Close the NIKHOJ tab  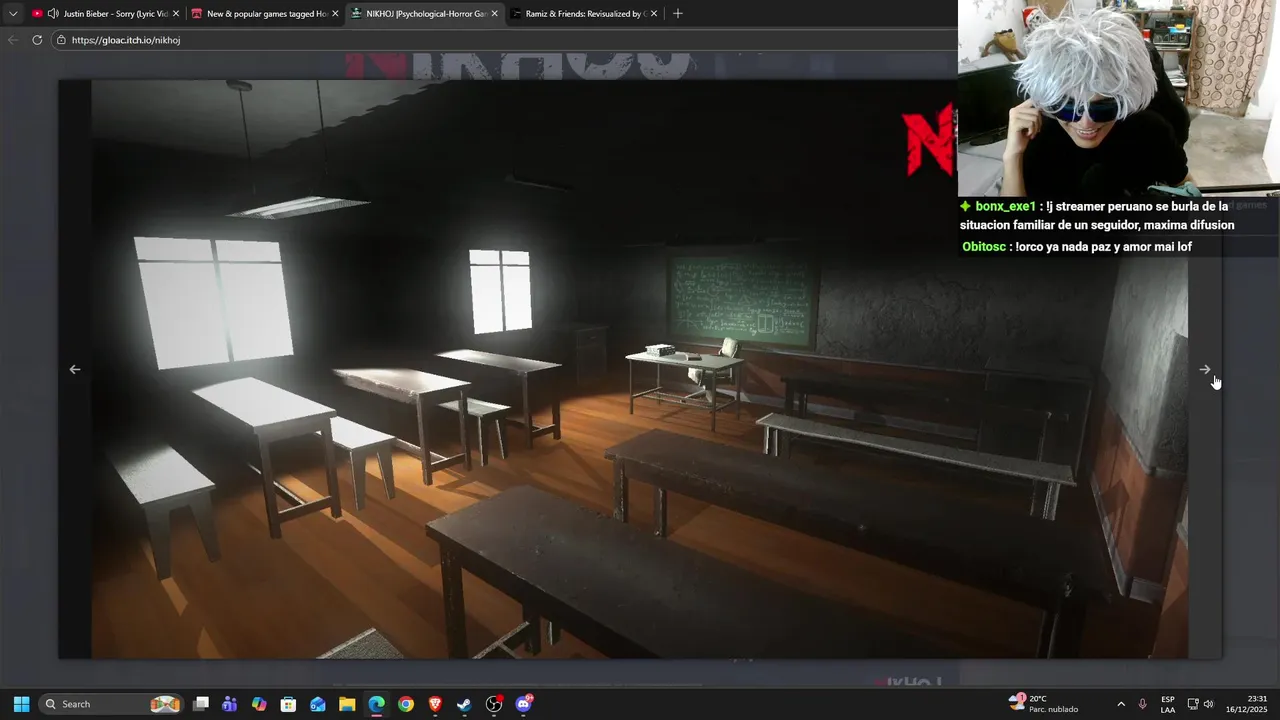click(x=494, y=14)
